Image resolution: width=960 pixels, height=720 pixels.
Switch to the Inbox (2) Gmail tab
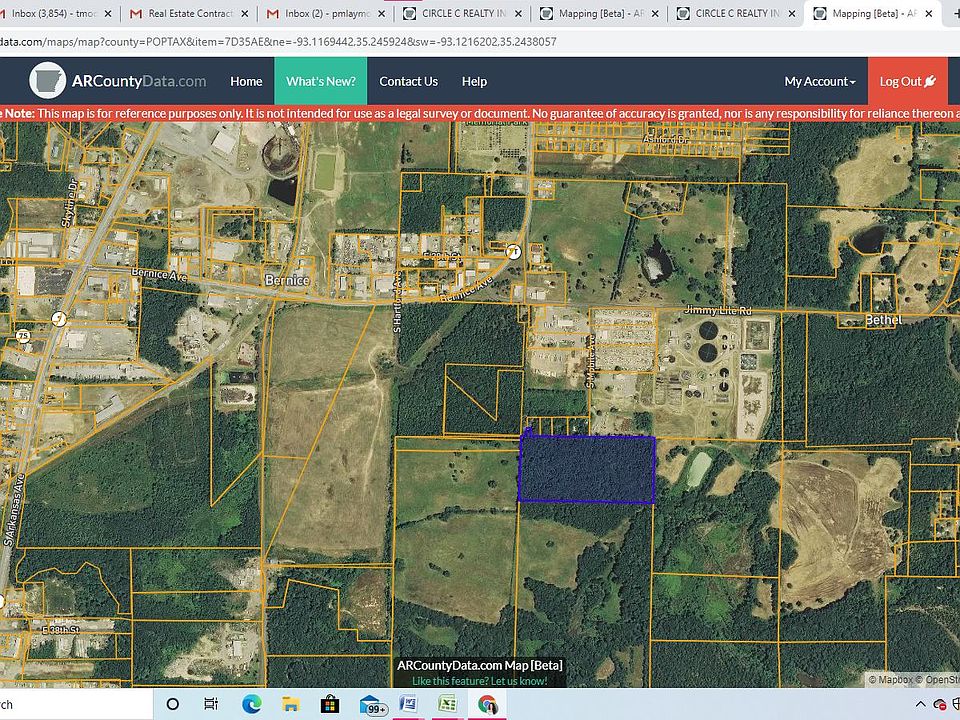pyautogui.click(x=324, y=13)
